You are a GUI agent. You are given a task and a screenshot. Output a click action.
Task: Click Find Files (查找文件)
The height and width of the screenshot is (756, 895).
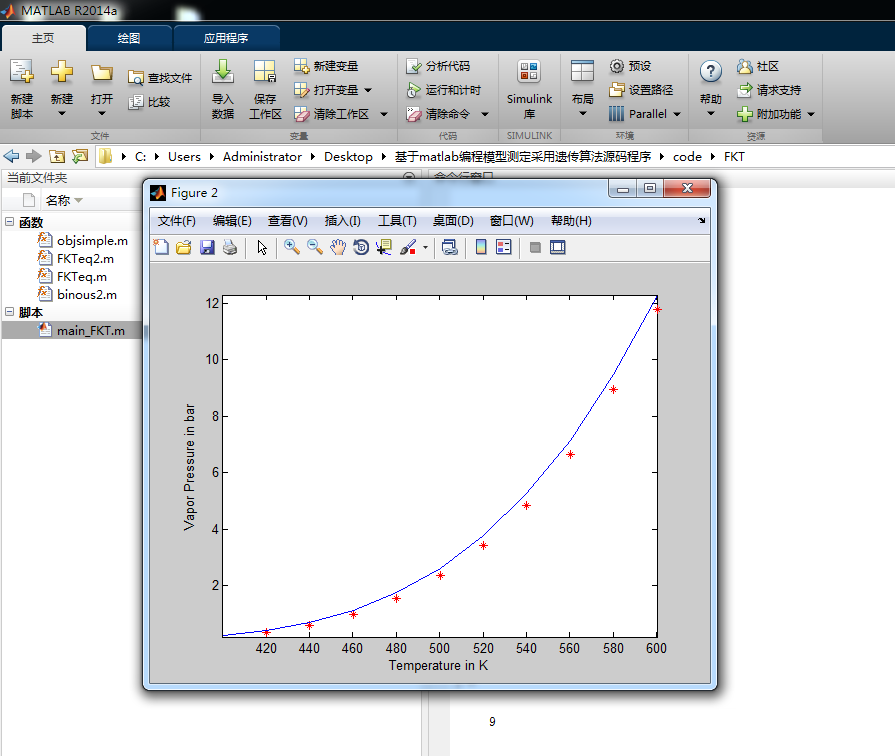point(160,78)
